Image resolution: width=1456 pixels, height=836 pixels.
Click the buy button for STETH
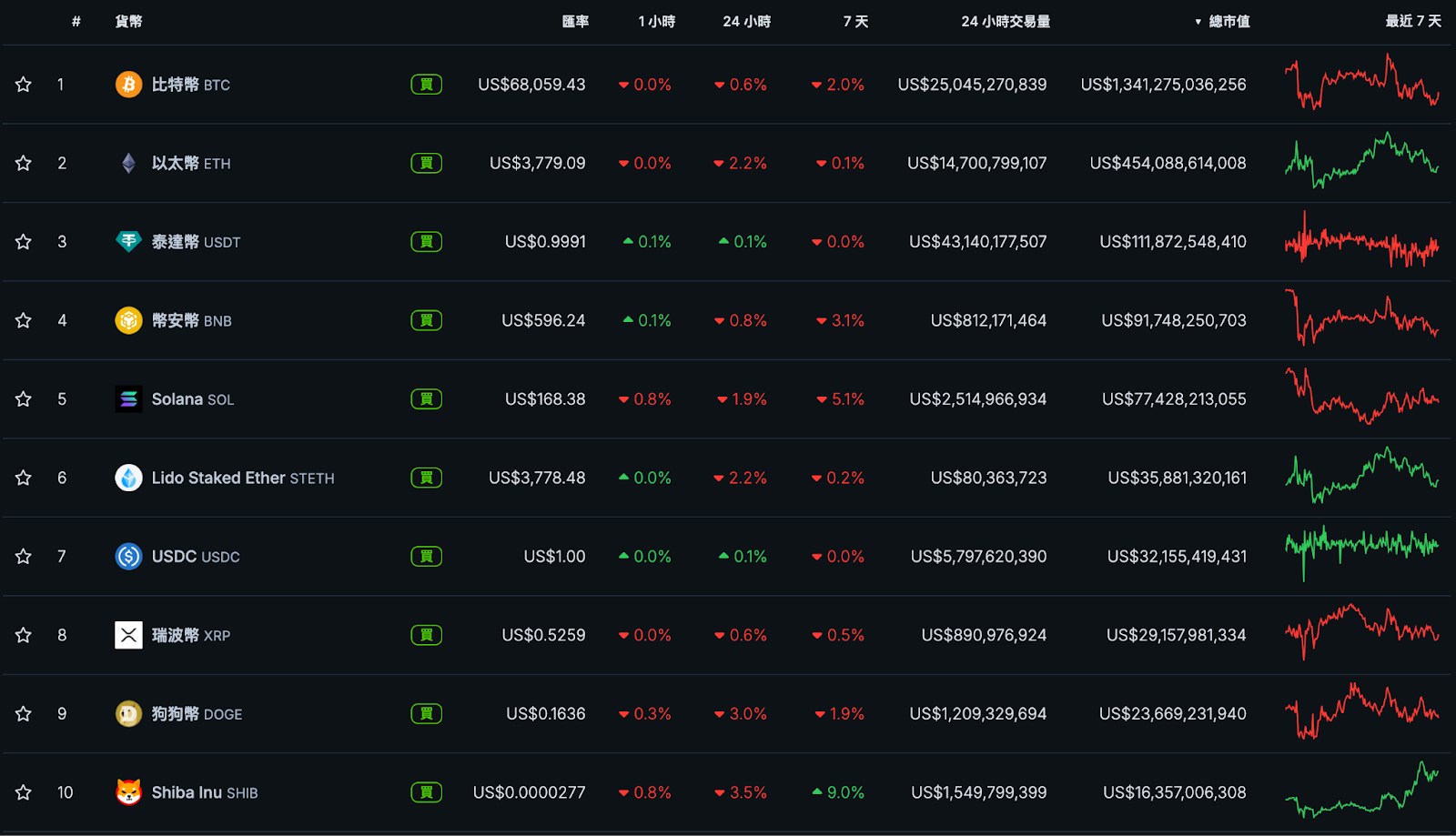pos(427,478)
